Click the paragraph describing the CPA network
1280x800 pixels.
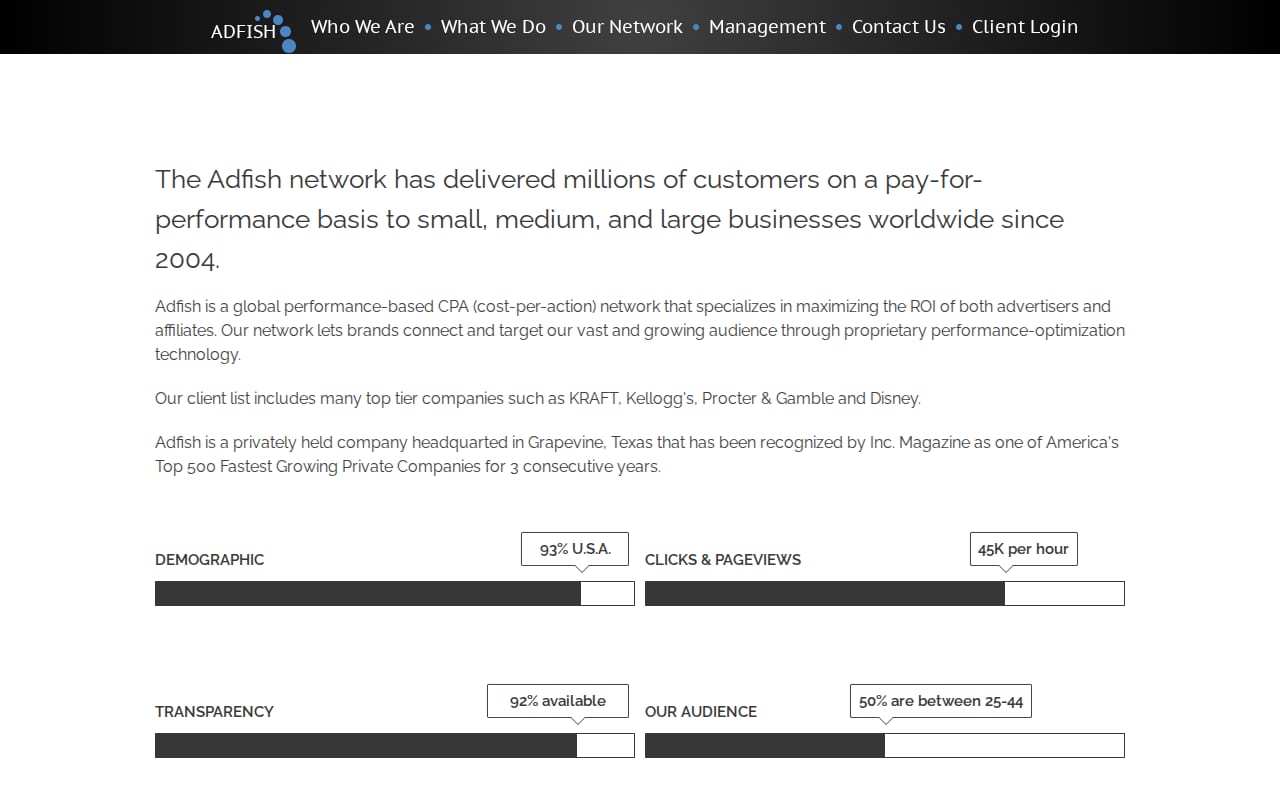point(640,330)
